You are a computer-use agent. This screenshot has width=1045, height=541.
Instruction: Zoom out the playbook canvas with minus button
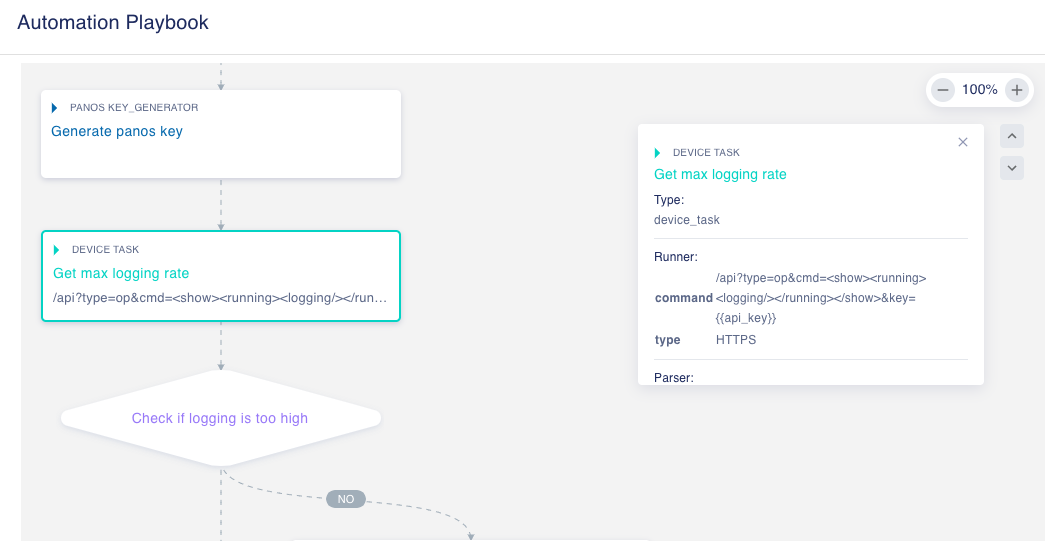coord(942,90)
